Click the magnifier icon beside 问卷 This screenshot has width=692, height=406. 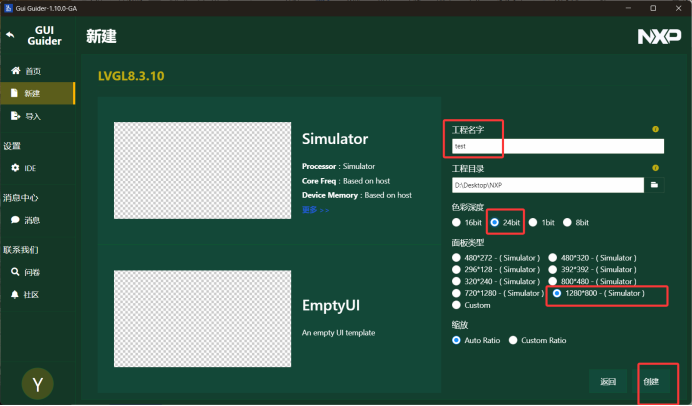coord(15,271)
